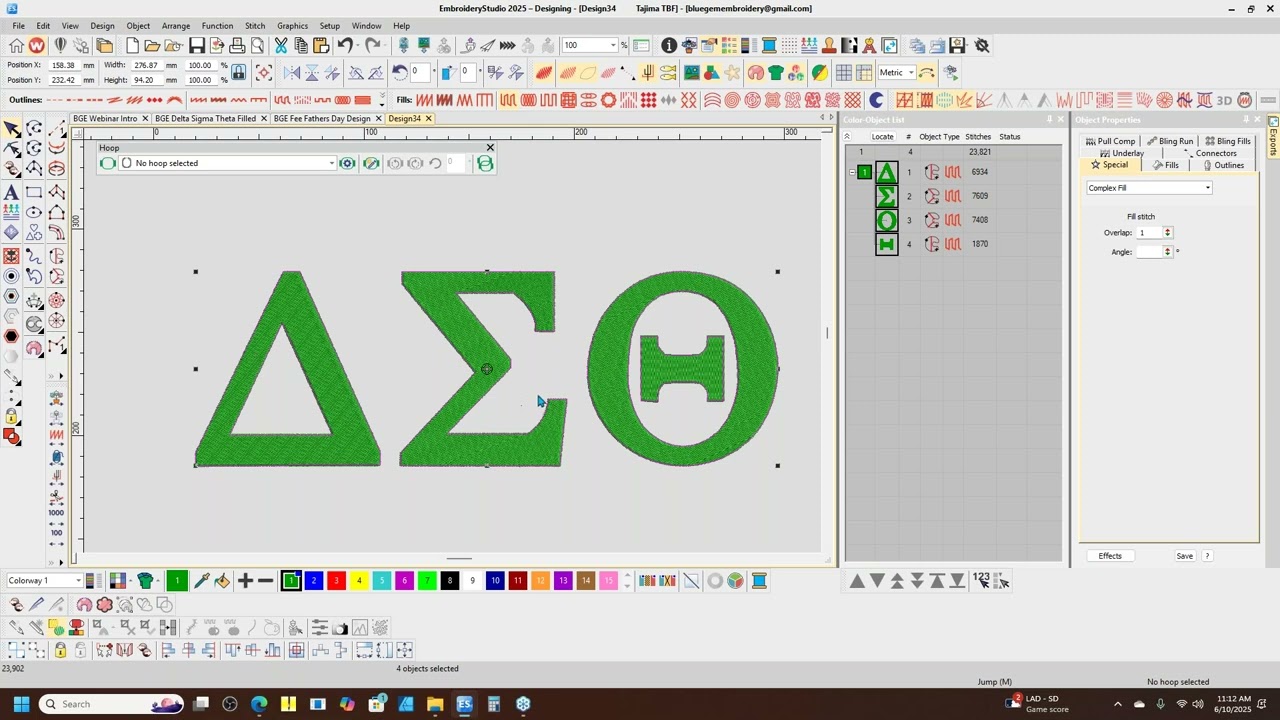The width and height of the screenshot is (1280, 720).
Task: Click the green T-shirt product icon
Action: (775, 72)
